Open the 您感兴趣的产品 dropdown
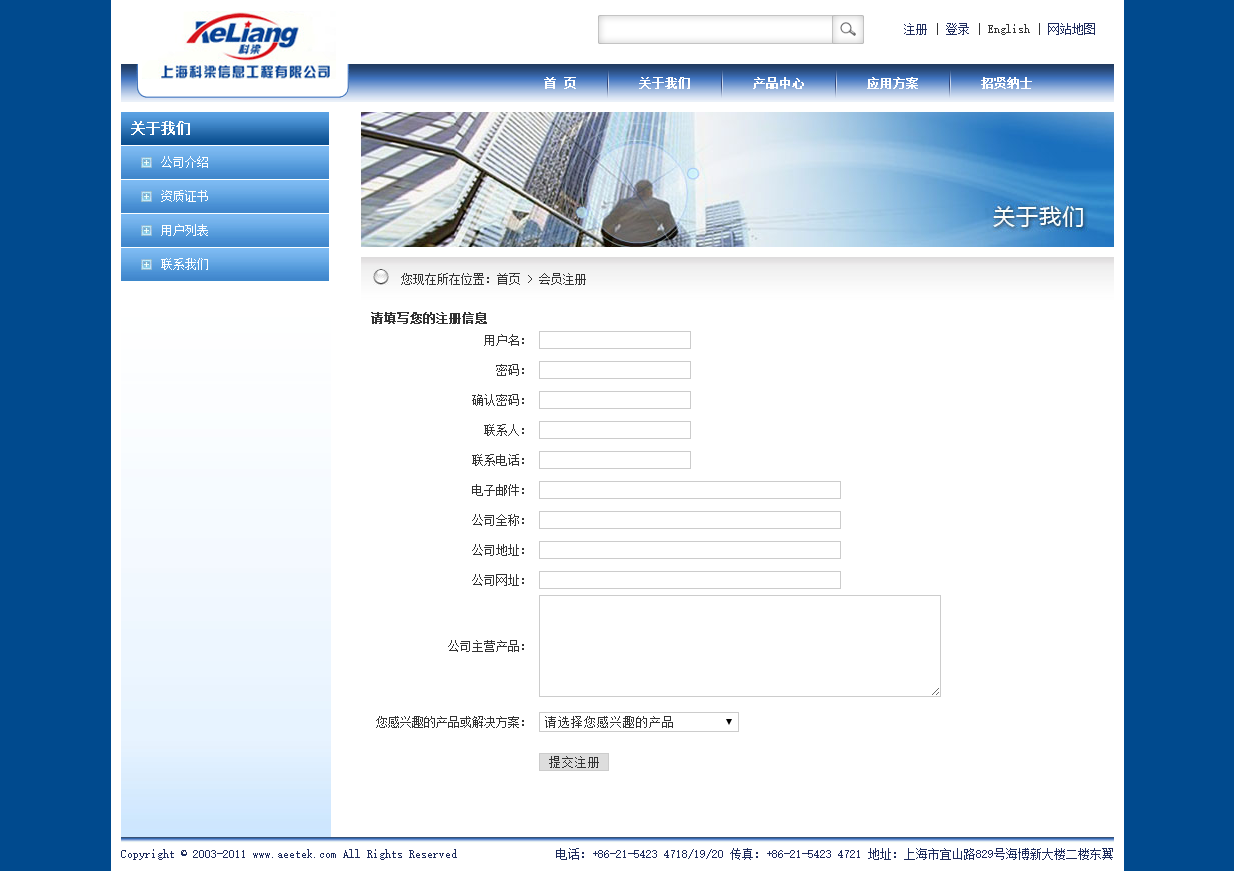This screenshot has height=871, width=1234. [638, 722]
